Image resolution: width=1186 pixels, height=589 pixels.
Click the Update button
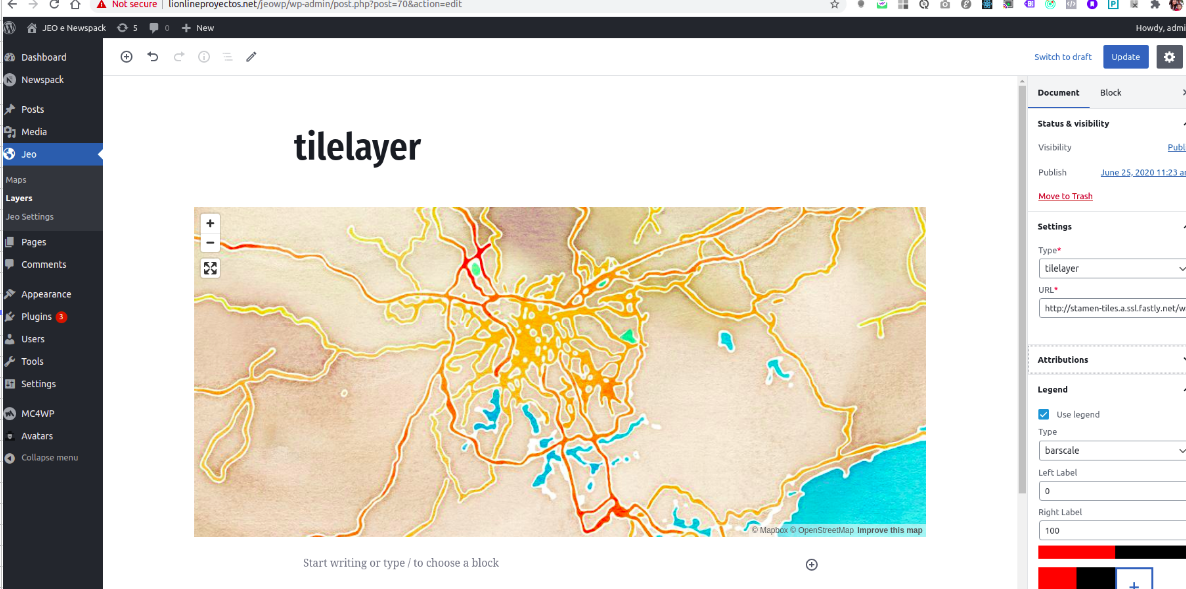click(x=1126, y=57)
